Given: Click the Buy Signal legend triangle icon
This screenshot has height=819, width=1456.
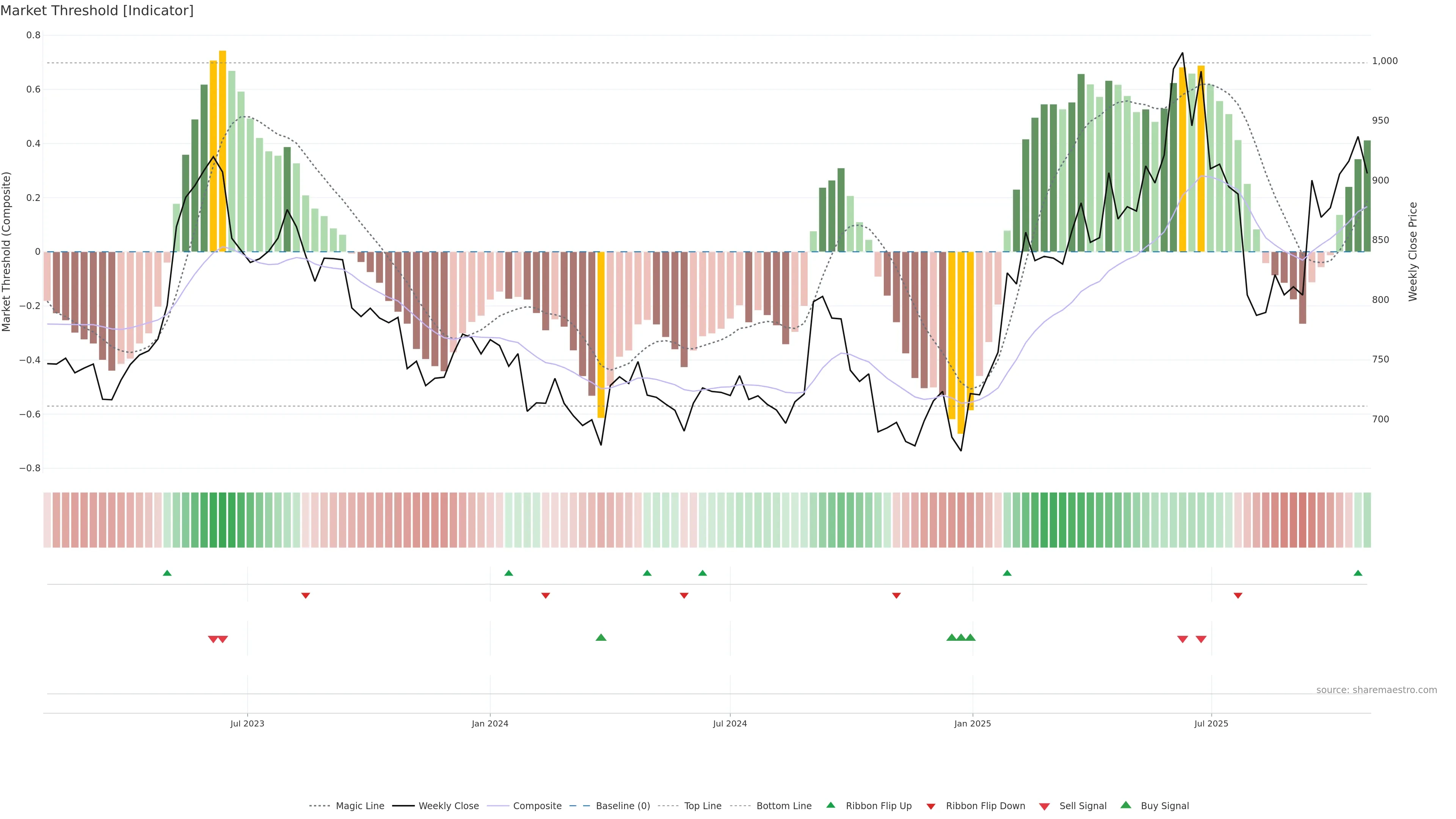Looking at the screenshot, I should (x=1125, y=805).
